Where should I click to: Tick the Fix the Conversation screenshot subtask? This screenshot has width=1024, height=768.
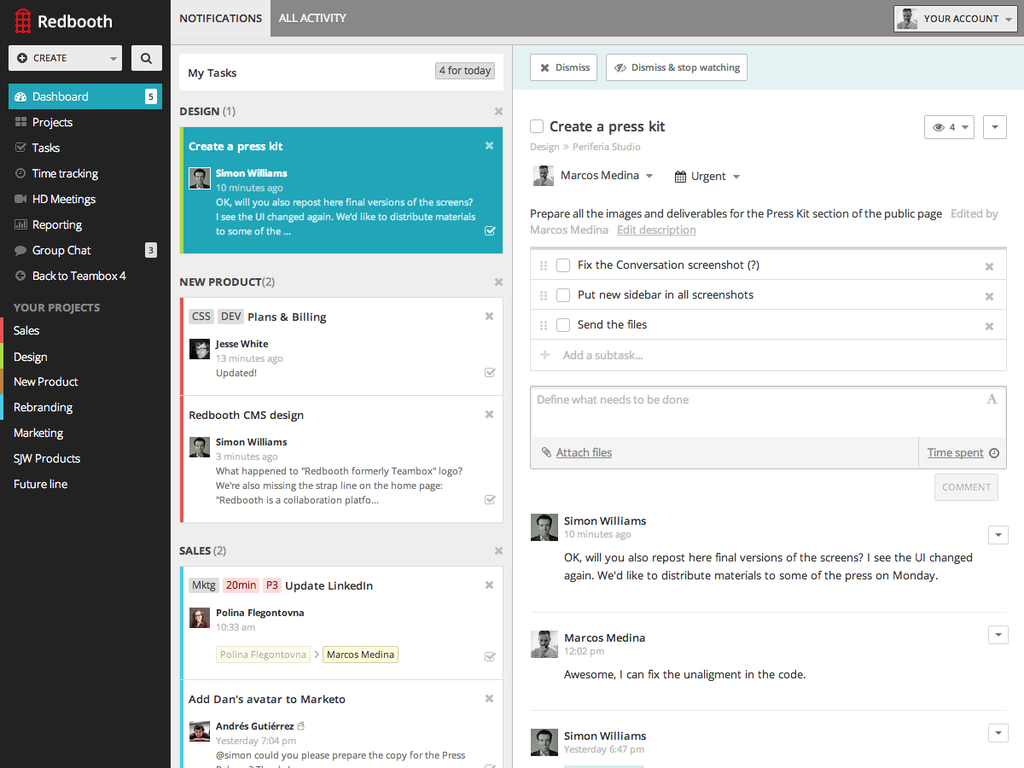click(x=563, y=265)
